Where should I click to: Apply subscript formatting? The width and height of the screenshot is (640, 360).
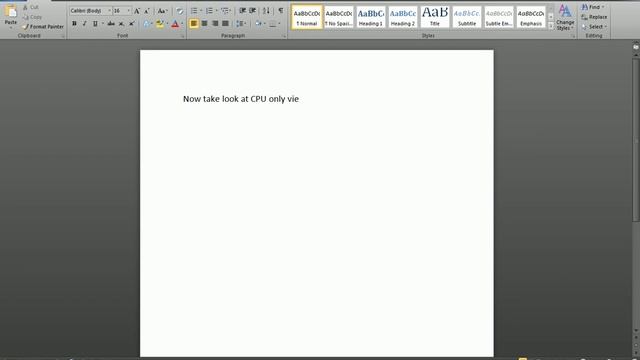(121, 24)
